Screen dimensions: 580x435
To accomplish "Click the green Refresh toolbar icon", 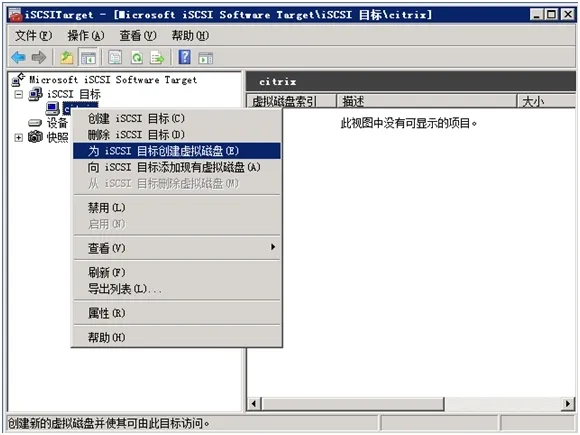I will [x=137, y=57].
